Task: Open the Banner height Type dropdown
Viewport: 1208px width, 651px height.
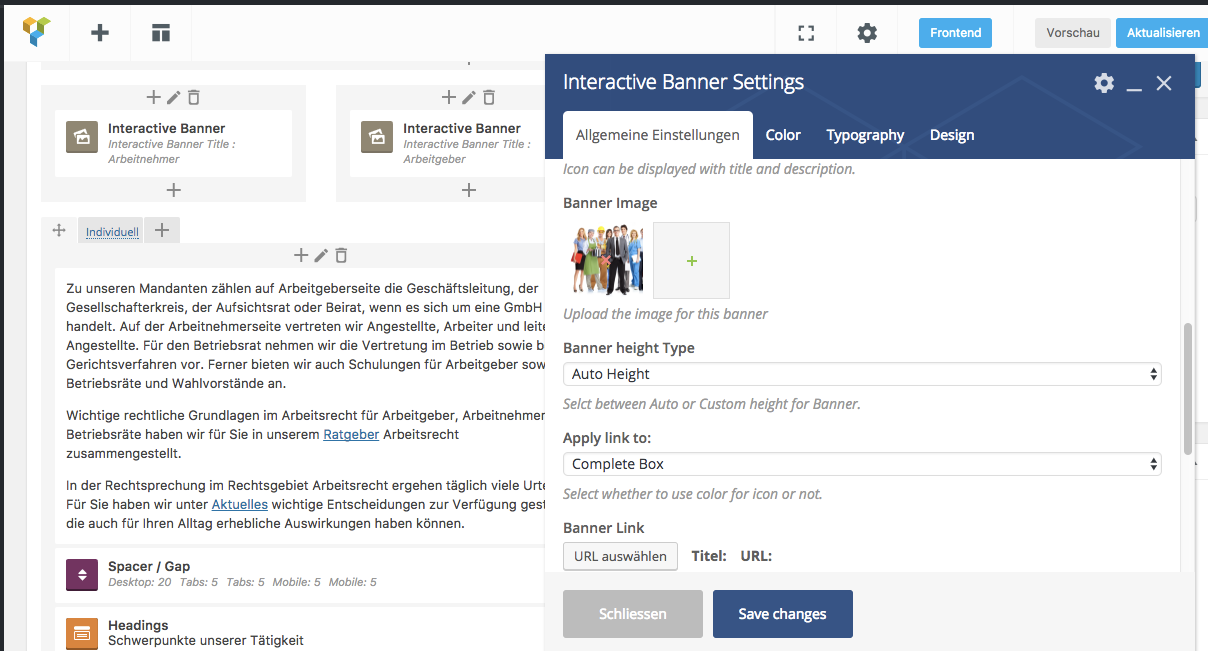Action: (862, 374)
